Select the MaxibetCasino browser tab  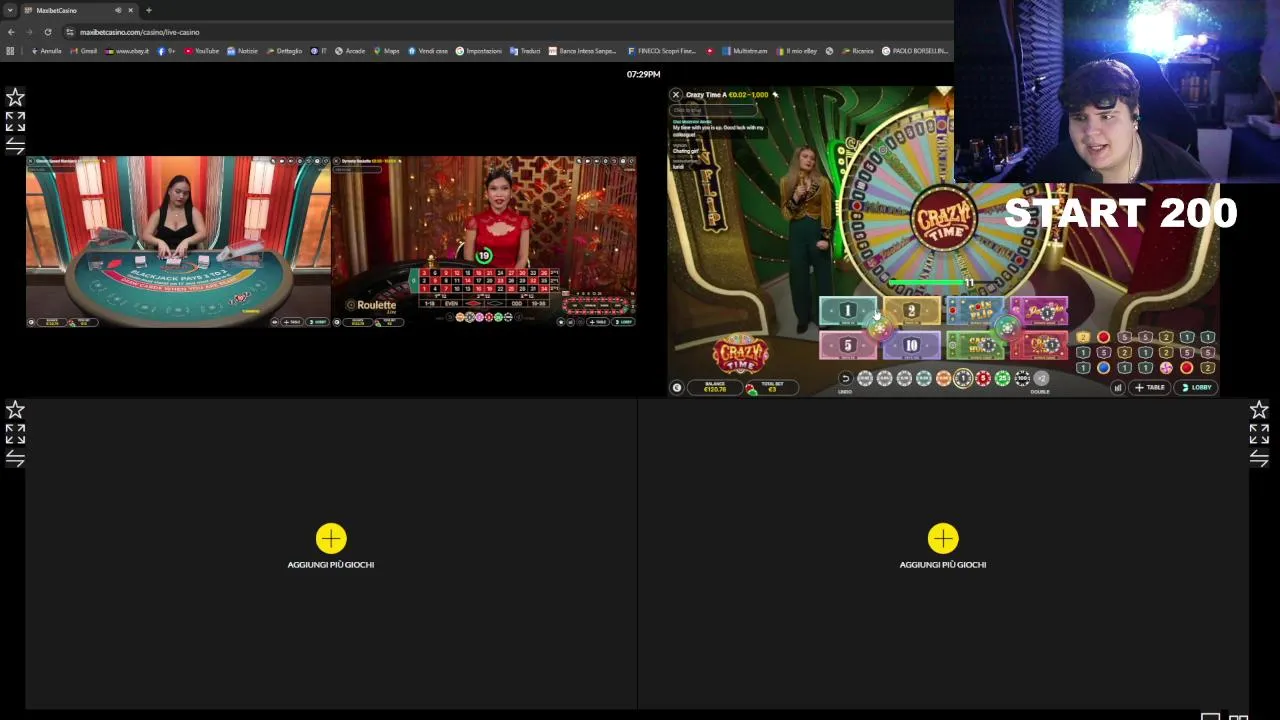coord(80,10)
